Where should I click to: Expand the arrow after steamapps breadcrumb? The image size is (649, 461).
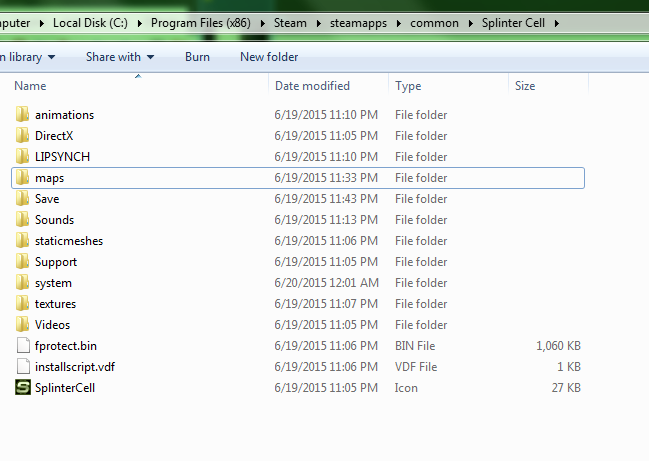pos(399,23)
